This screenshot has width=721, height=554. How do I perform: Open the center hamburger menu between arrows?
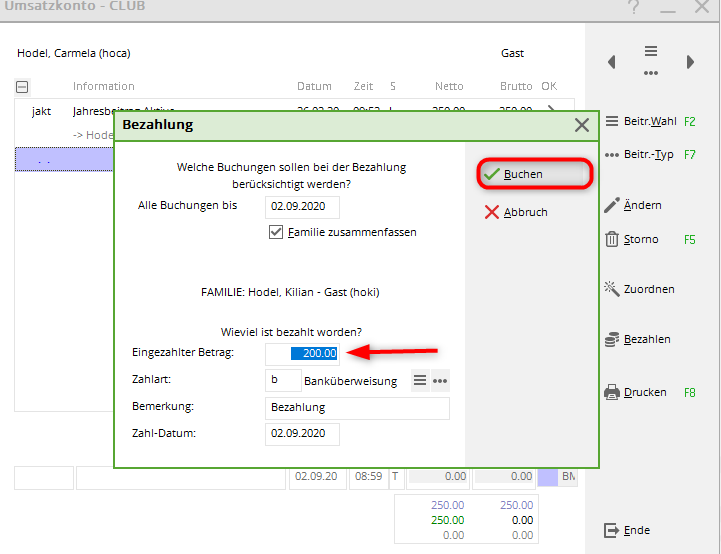coord(651,51)
